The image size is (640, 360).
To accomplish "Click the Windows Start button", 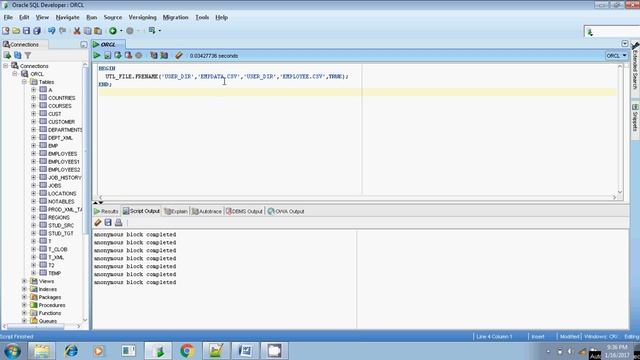I will [x=12, y=351].
